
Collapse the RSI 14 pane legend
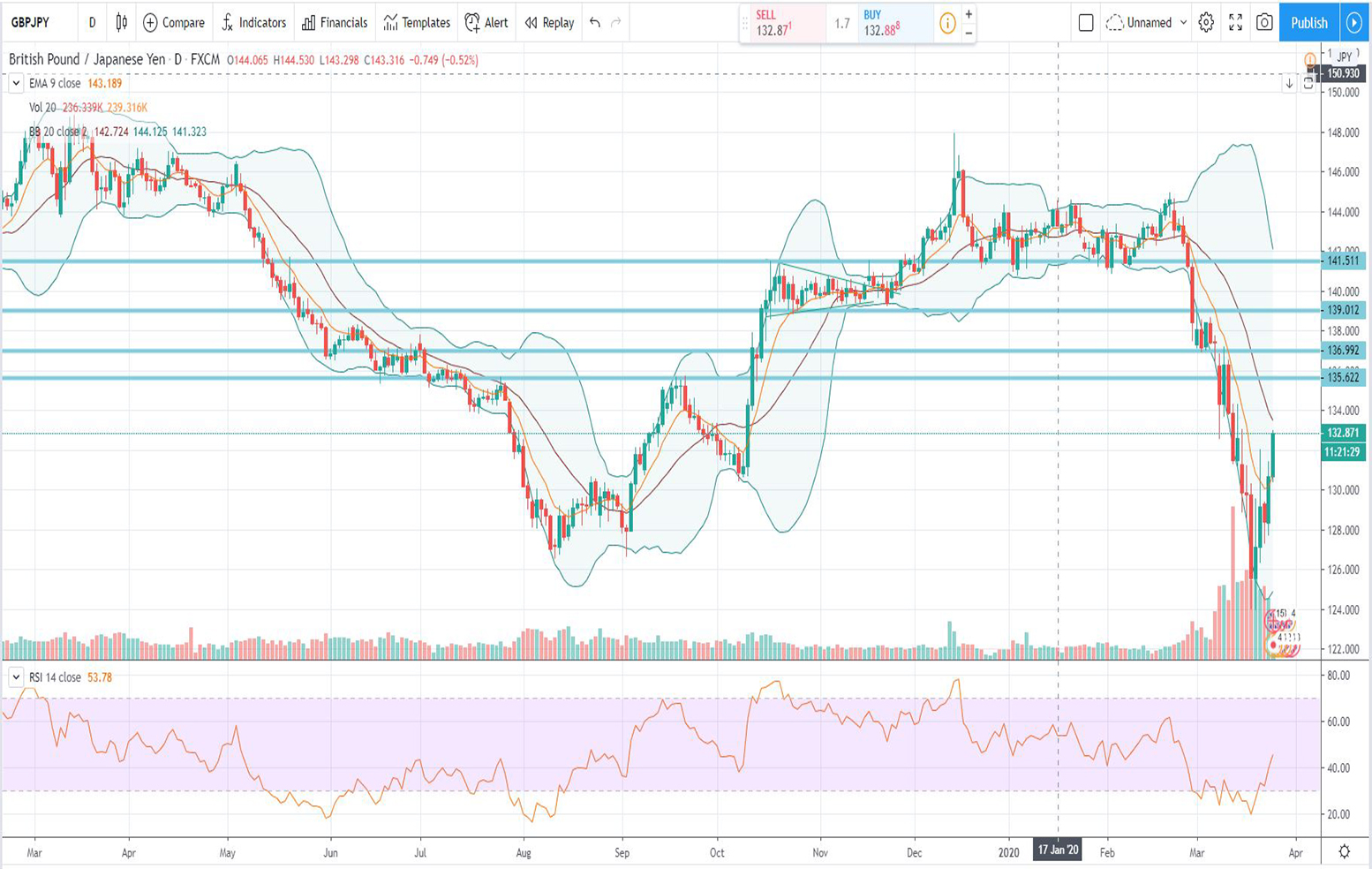pos(14,676)
